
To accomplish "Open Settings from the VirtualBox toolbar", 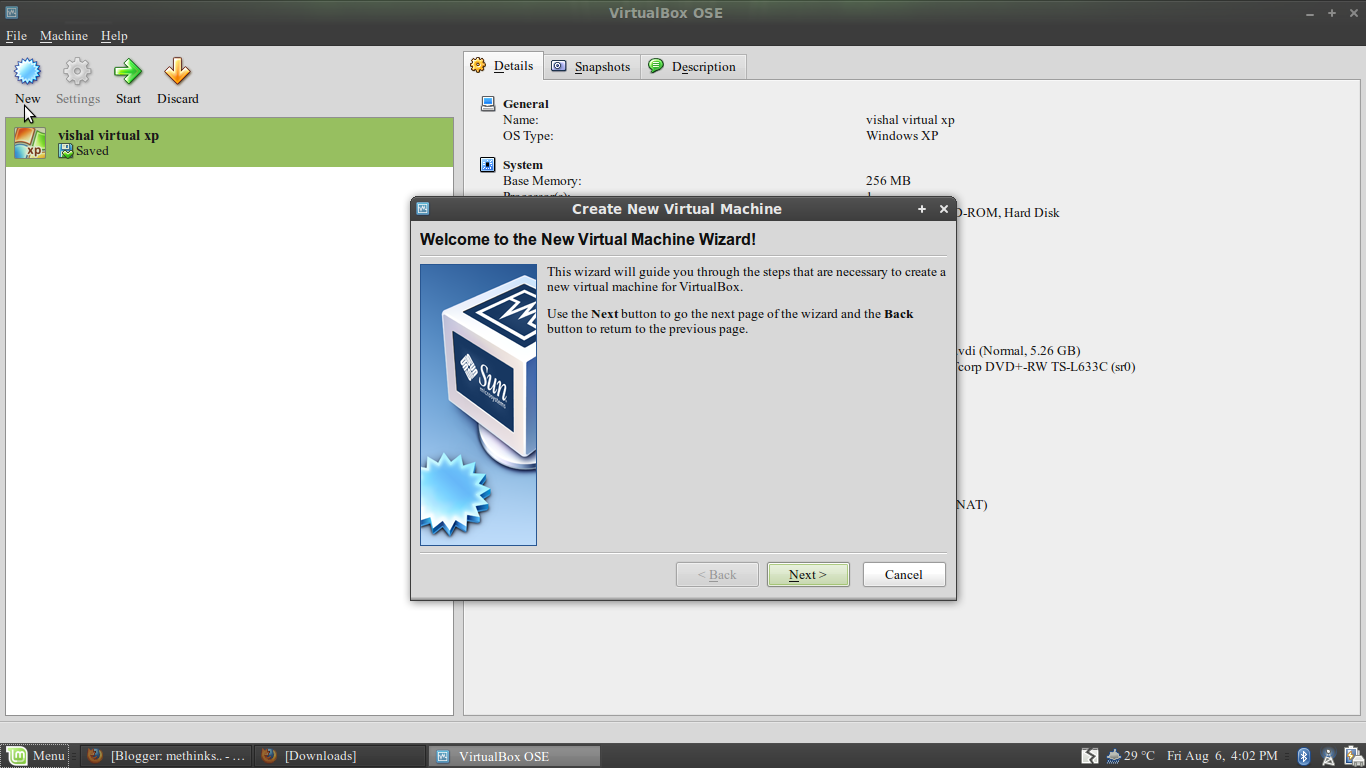I will tap(77, 81).
